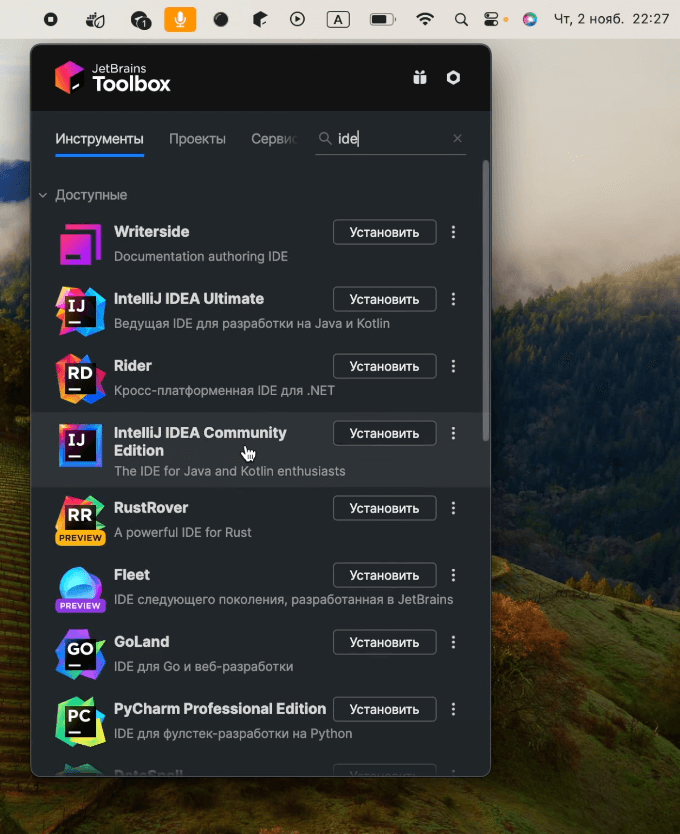680x834 pixels.
Task: Open options menu for Writerside
Action: [453, 232]
